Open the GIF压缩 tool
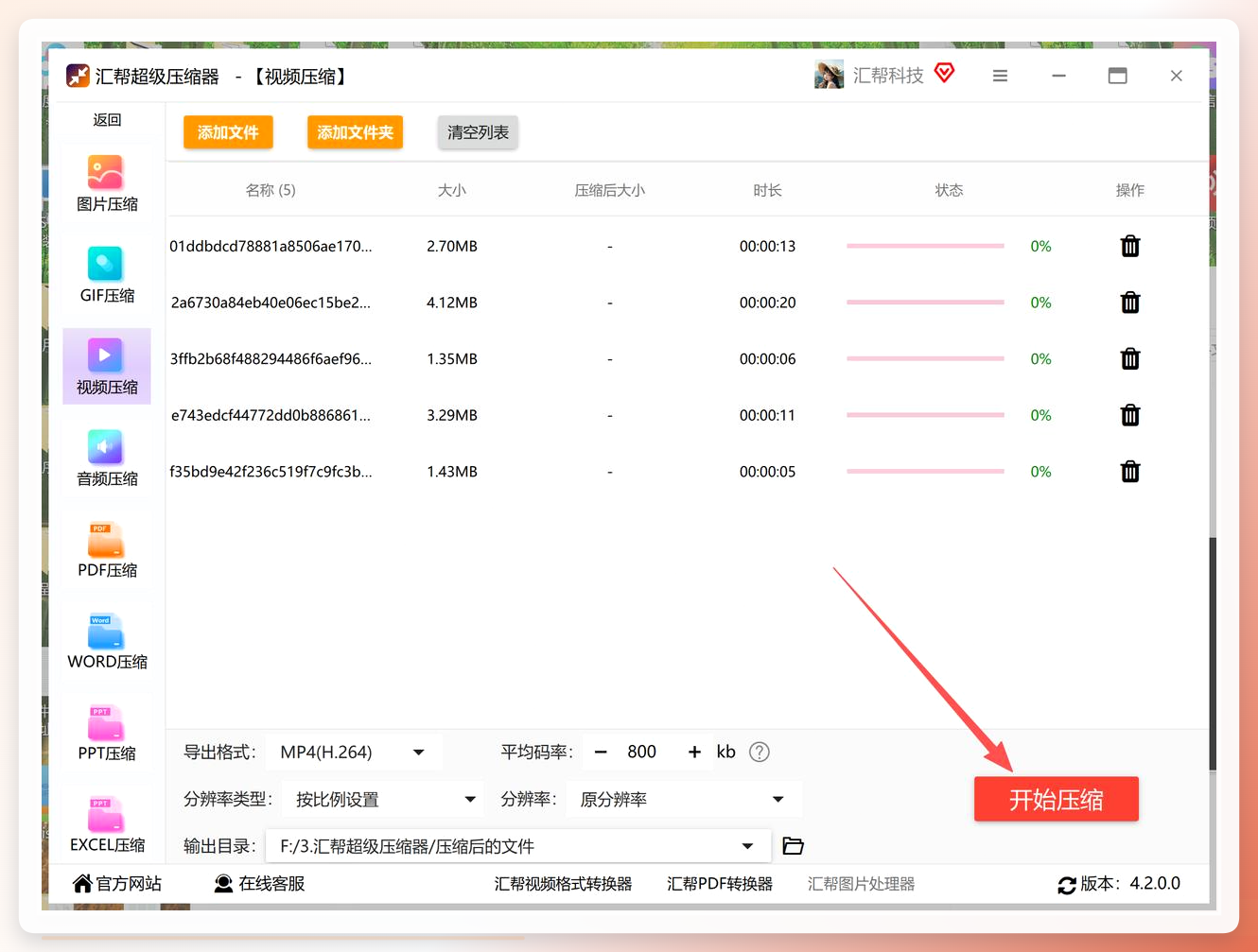Viewport: 1258px width, 952px height. tap(107, 276)
